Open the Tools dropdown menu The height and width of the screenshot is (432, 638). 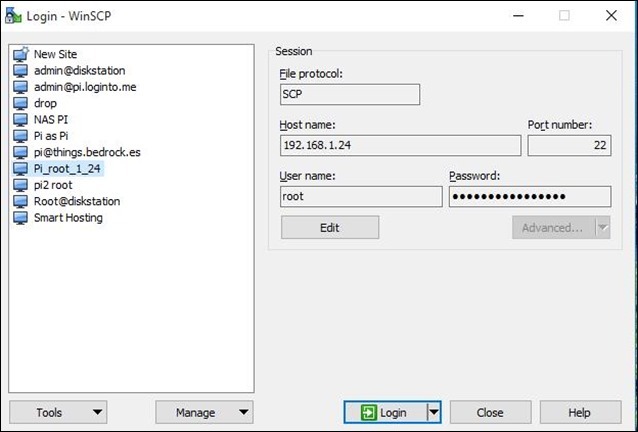click(58, 412)
